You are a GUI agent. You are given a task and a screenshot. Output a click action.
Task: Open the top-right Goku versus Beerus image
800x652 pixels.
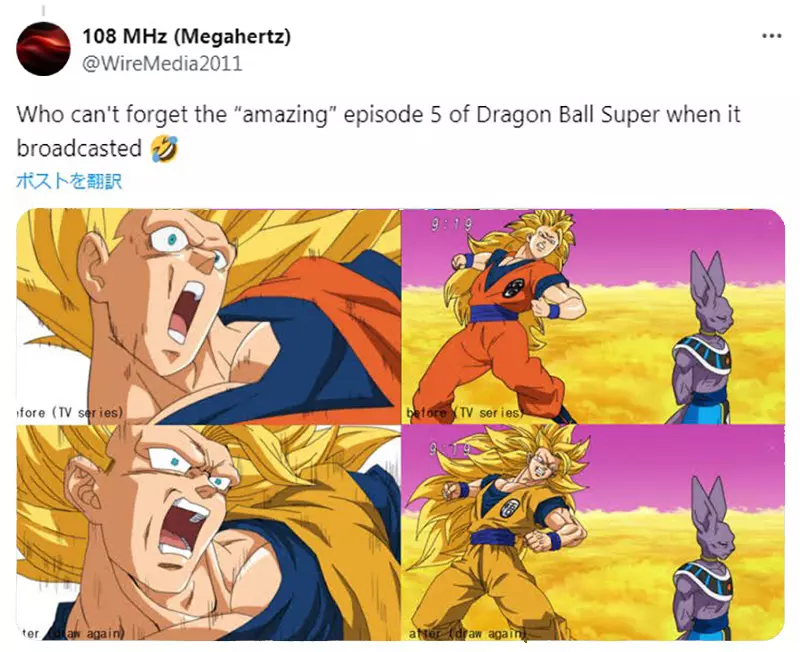point(593,316)
